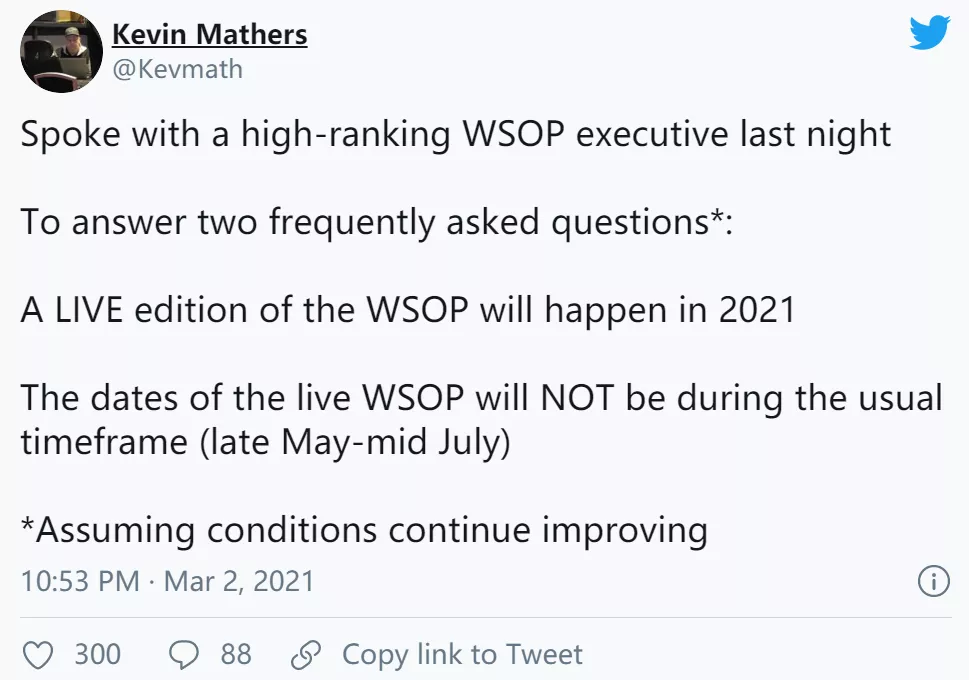This screenshot has height=680, width=969.
Task: Click the Mar 2, 2021 date
Action: [x=239, y=581]
